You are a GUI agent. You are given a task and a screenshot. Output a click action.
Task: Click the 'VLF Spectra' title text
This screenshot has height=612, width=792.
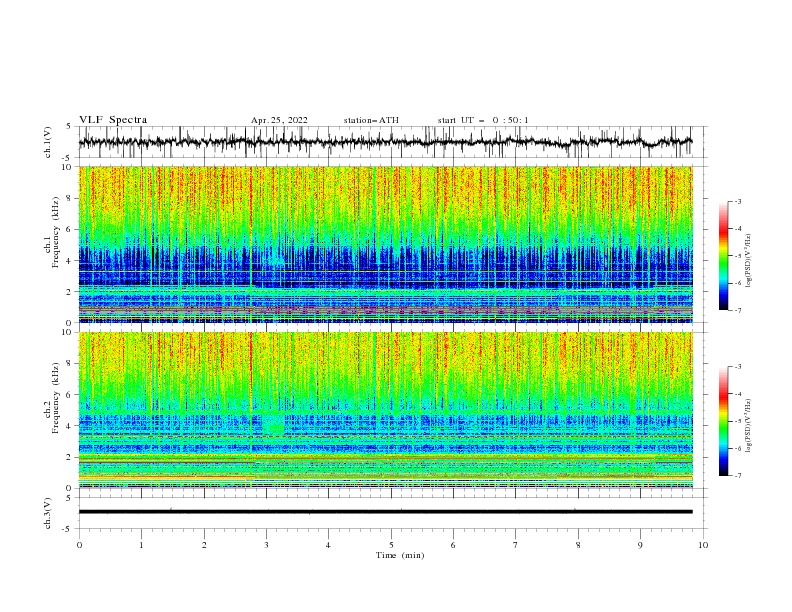point(113,120)
